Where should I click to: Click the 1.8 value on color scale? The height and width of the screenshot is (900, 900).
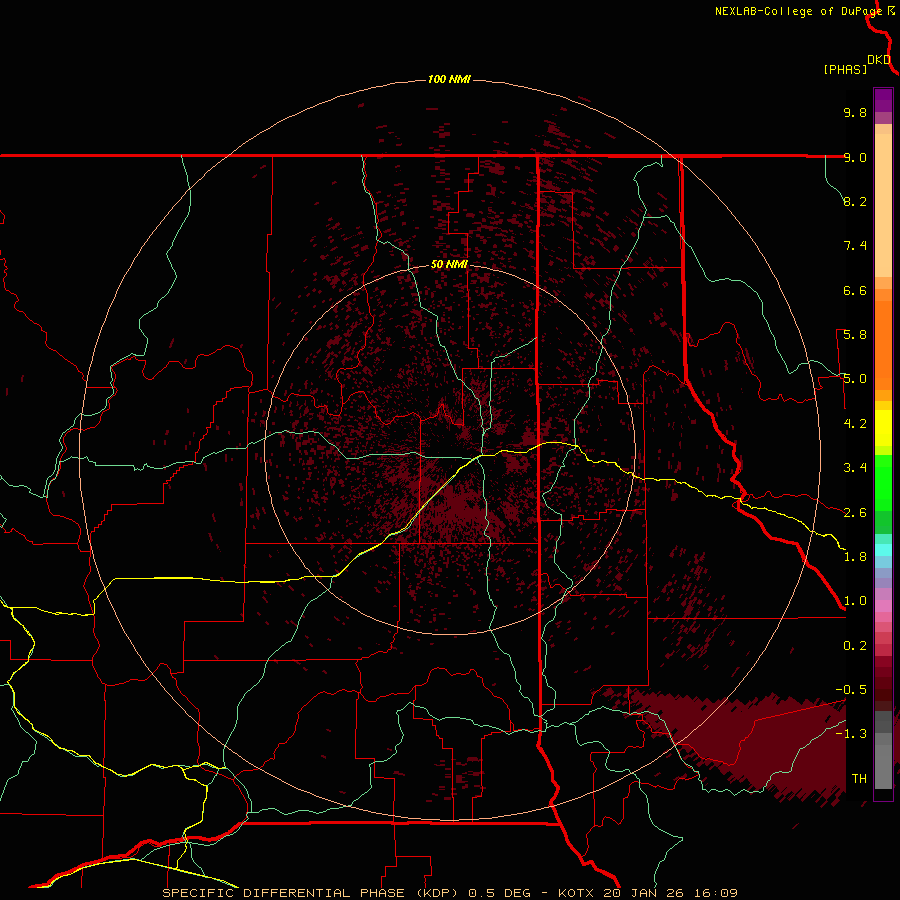[x=855, y=557]
